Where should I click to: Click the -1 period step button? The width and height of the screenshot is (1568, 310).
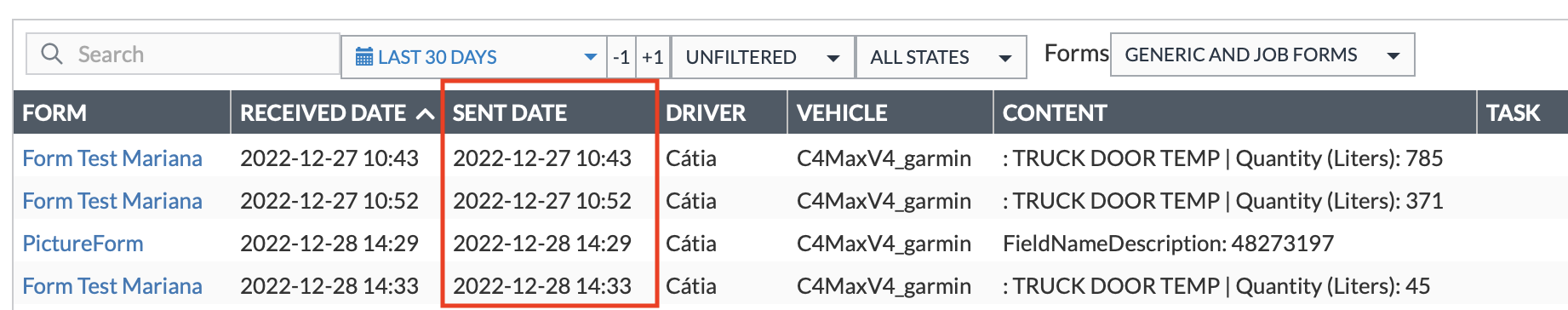622,57
